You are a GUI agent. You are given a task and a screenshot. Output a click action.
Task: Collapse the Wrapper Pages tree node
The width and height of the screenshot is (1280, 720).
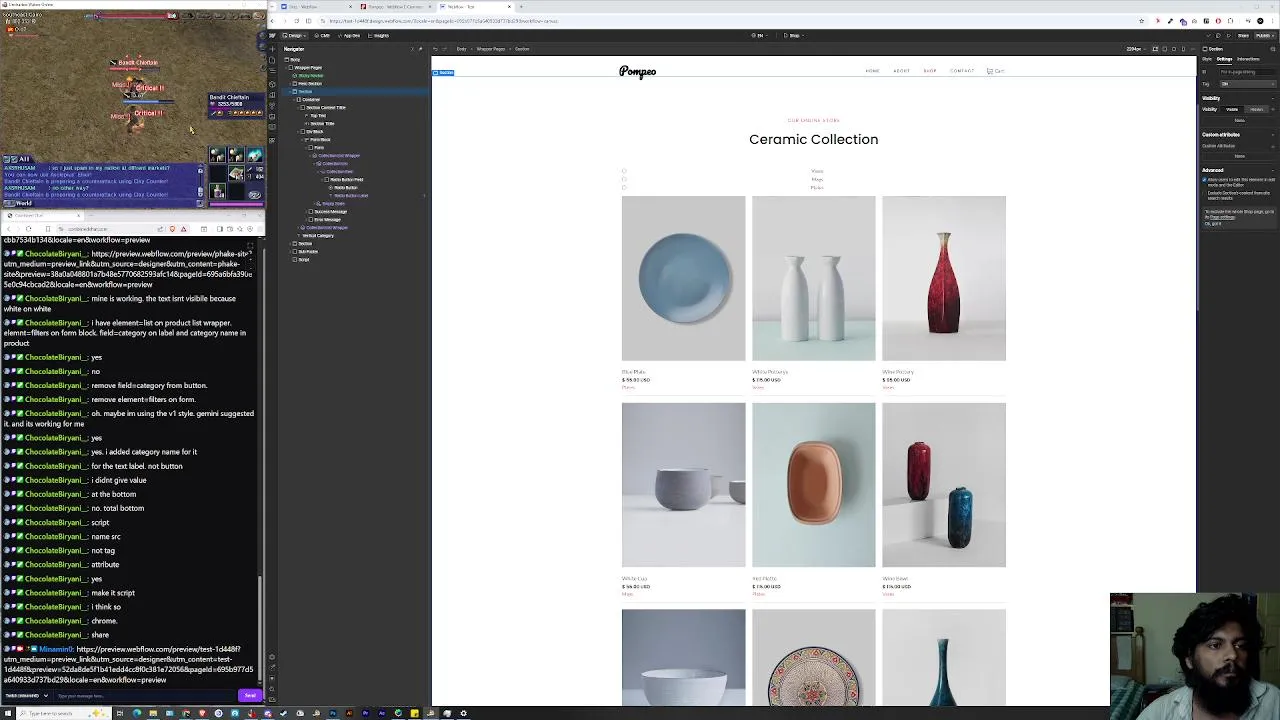[286, 68]
